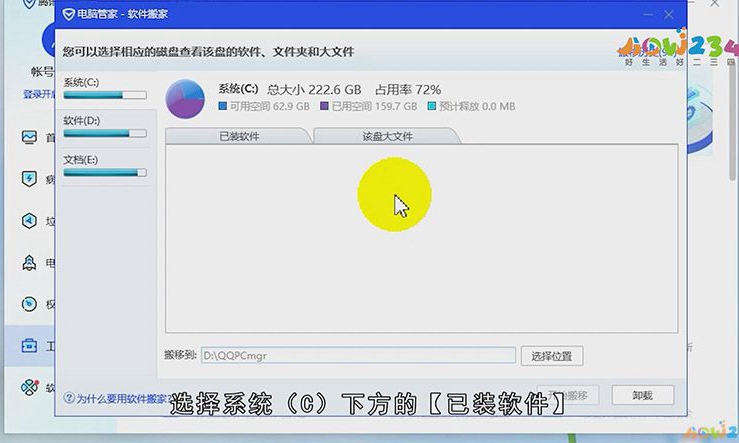The image size is (739, 443).
Task: Click the 文档(E:) usage progress bar
Action: (x=105, y=172)
